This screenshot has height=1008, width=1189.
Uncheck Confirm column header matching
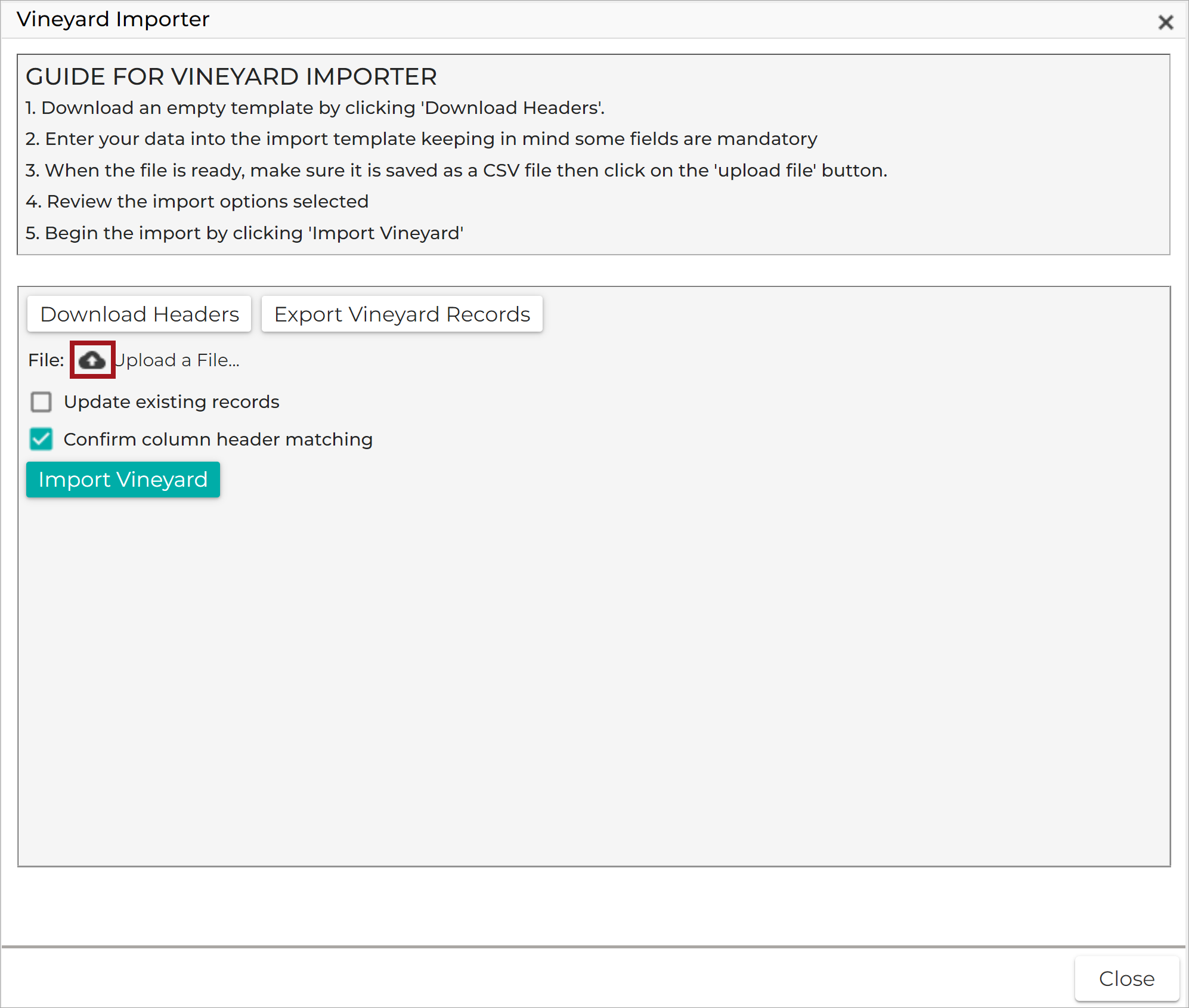[x=41, y=440]
